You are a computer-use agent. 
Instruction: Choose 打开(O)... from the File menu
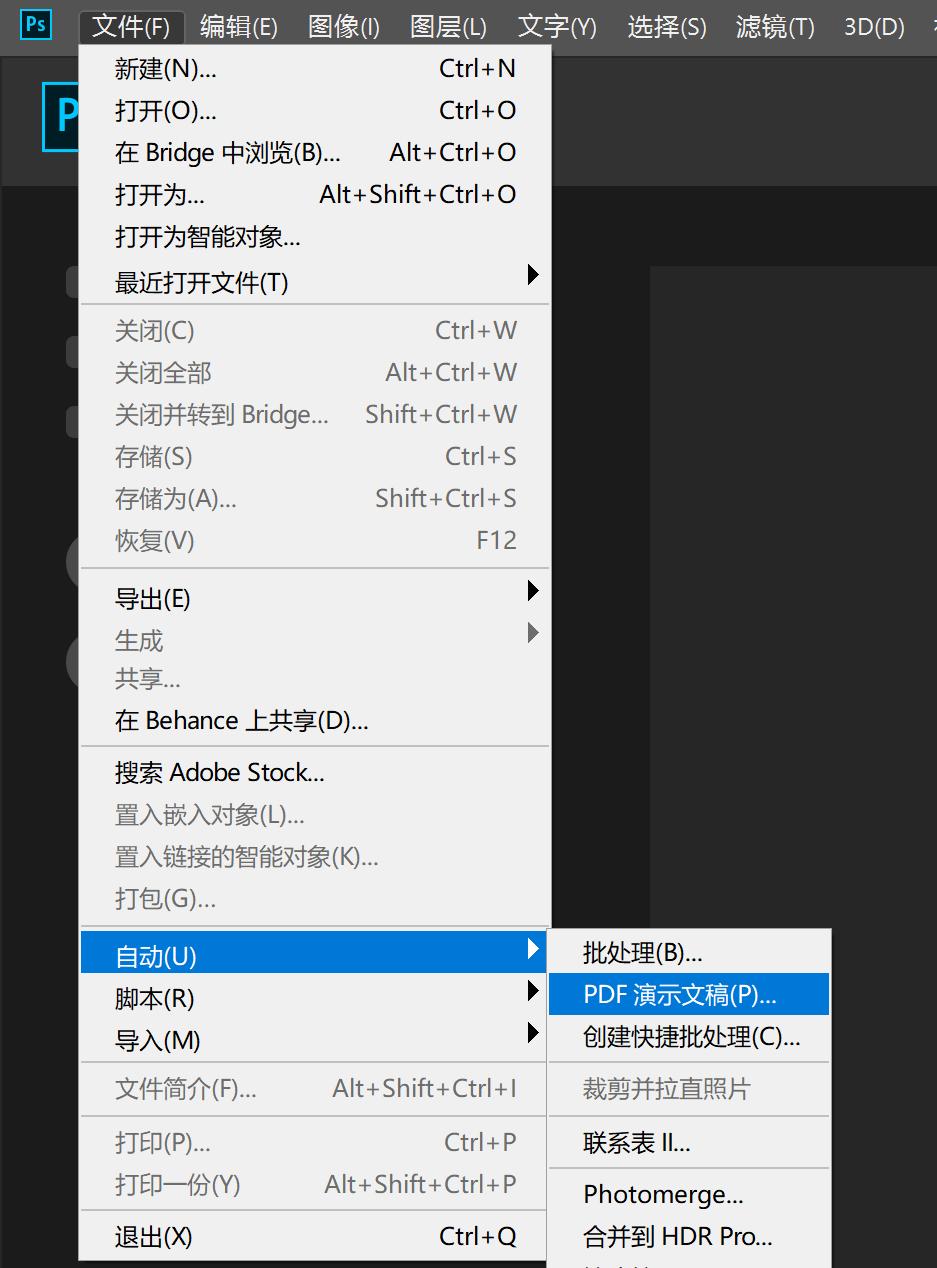coord(315,111)
